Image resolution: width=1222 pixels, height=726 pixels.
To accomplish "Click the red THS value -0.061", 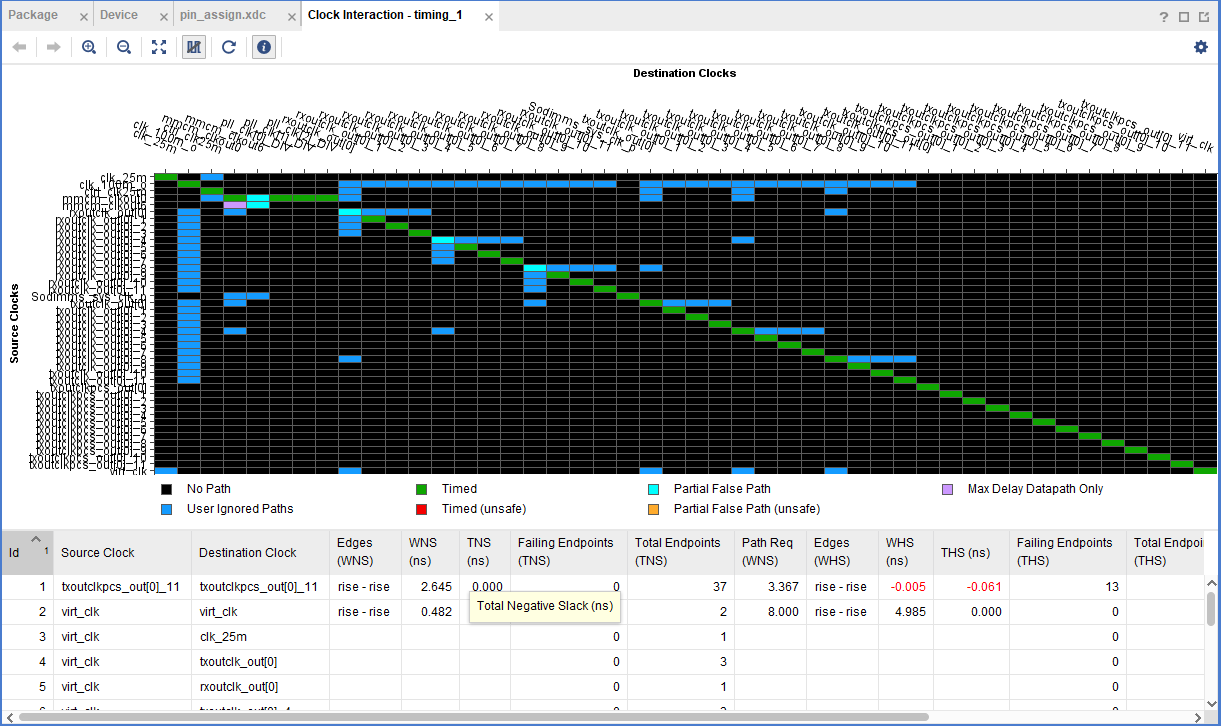I will pyautogui.click(x=984, y=587).
